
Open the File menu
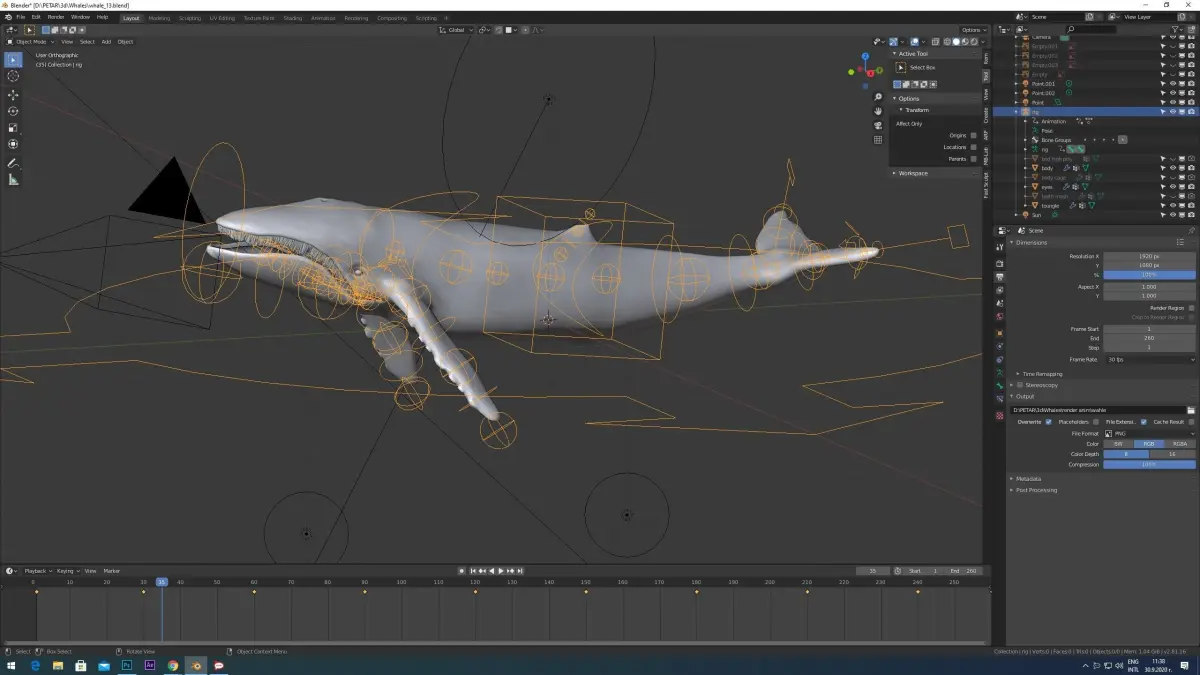(x=21, y=17)
